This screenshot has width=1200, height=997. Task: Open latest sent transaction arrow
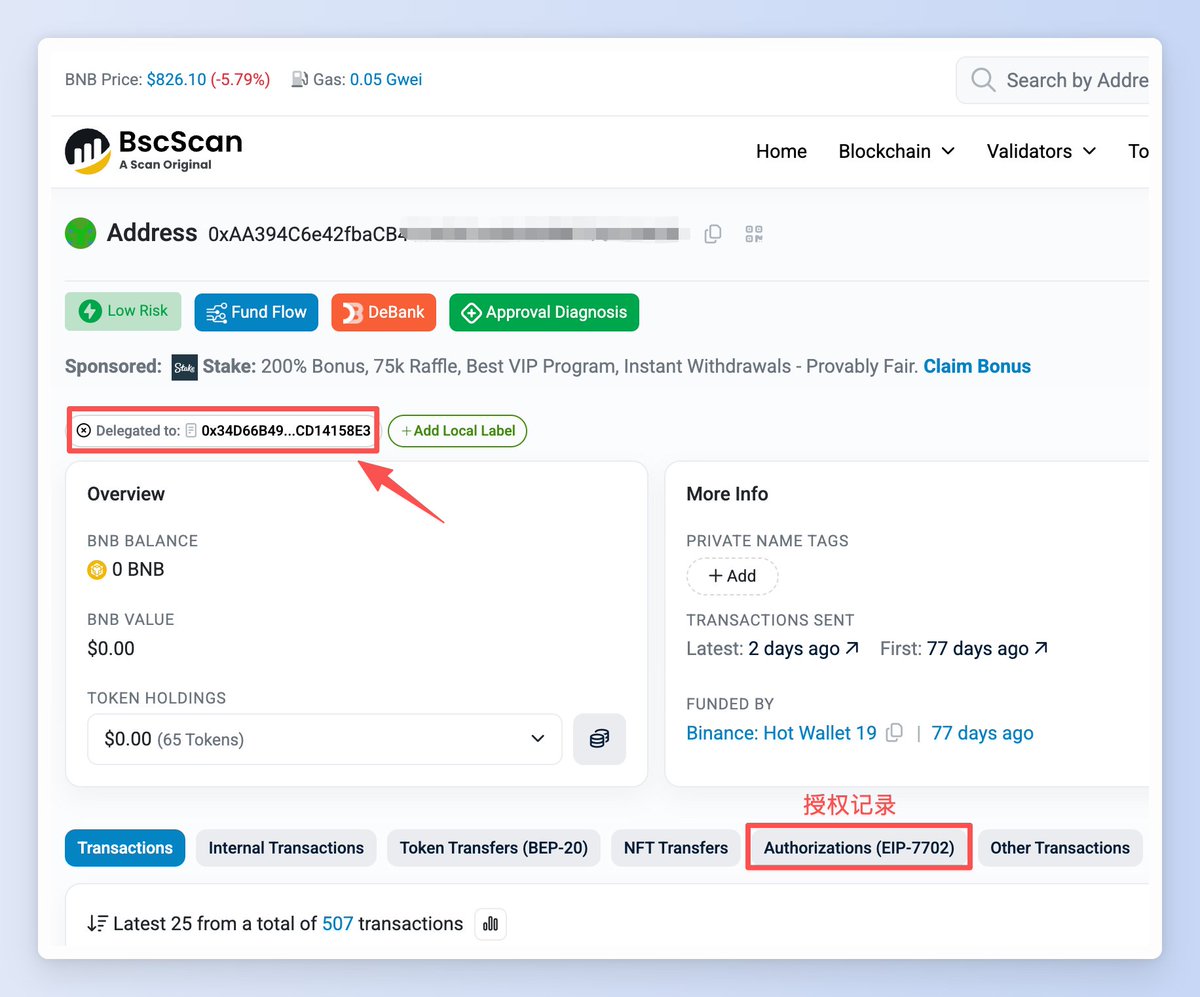pos(852,648)
